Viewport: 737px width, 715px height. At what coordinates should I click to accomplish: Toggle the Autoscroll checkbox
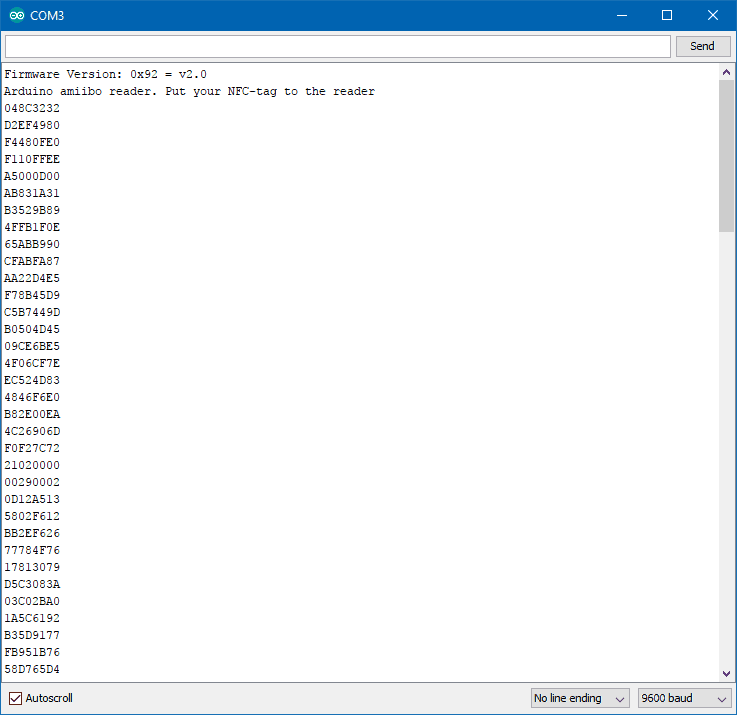(x=15, y=698)
